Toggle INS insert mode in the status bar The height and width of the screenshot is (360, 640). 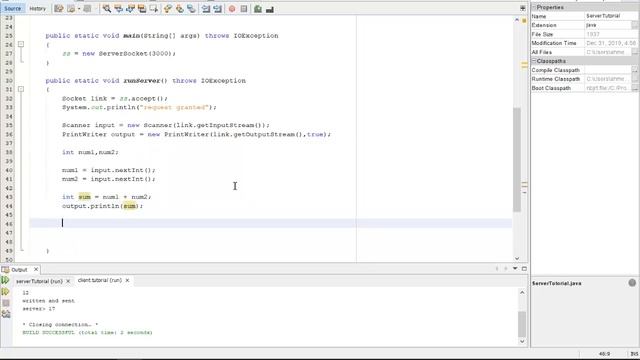[634, 354]
